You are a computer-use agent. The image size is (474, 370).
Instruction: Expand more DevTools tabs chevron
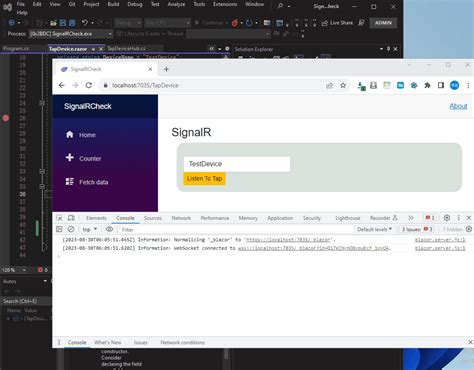[x=411, y=218]
